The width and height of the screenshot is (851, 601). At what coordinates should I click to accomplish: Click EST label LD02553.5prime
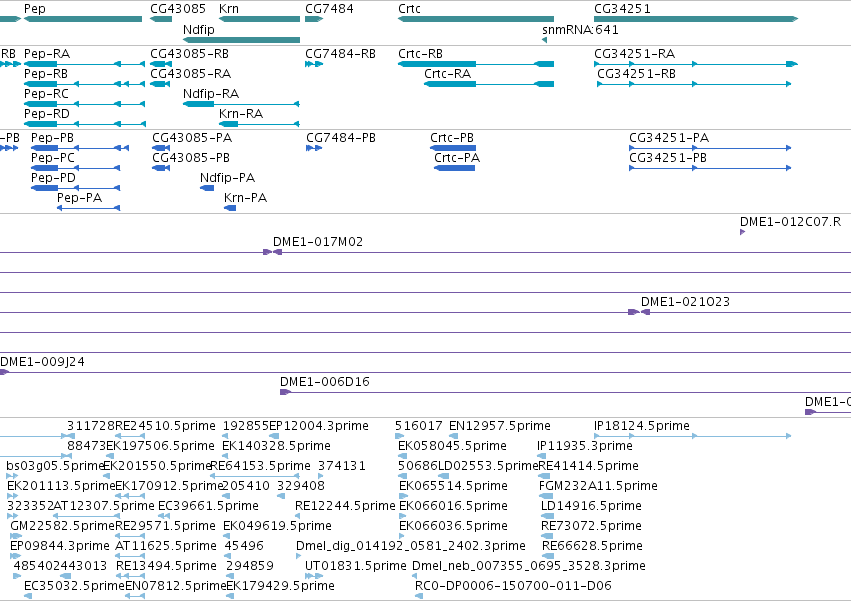click(x=488, y=466)
